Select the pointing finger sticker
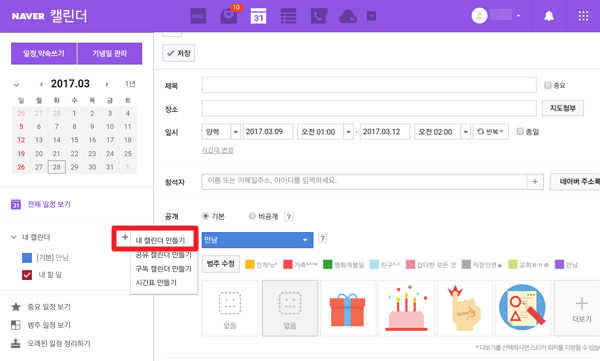The image size is (600, 361). pyautogui.click(x=465, y=308)
